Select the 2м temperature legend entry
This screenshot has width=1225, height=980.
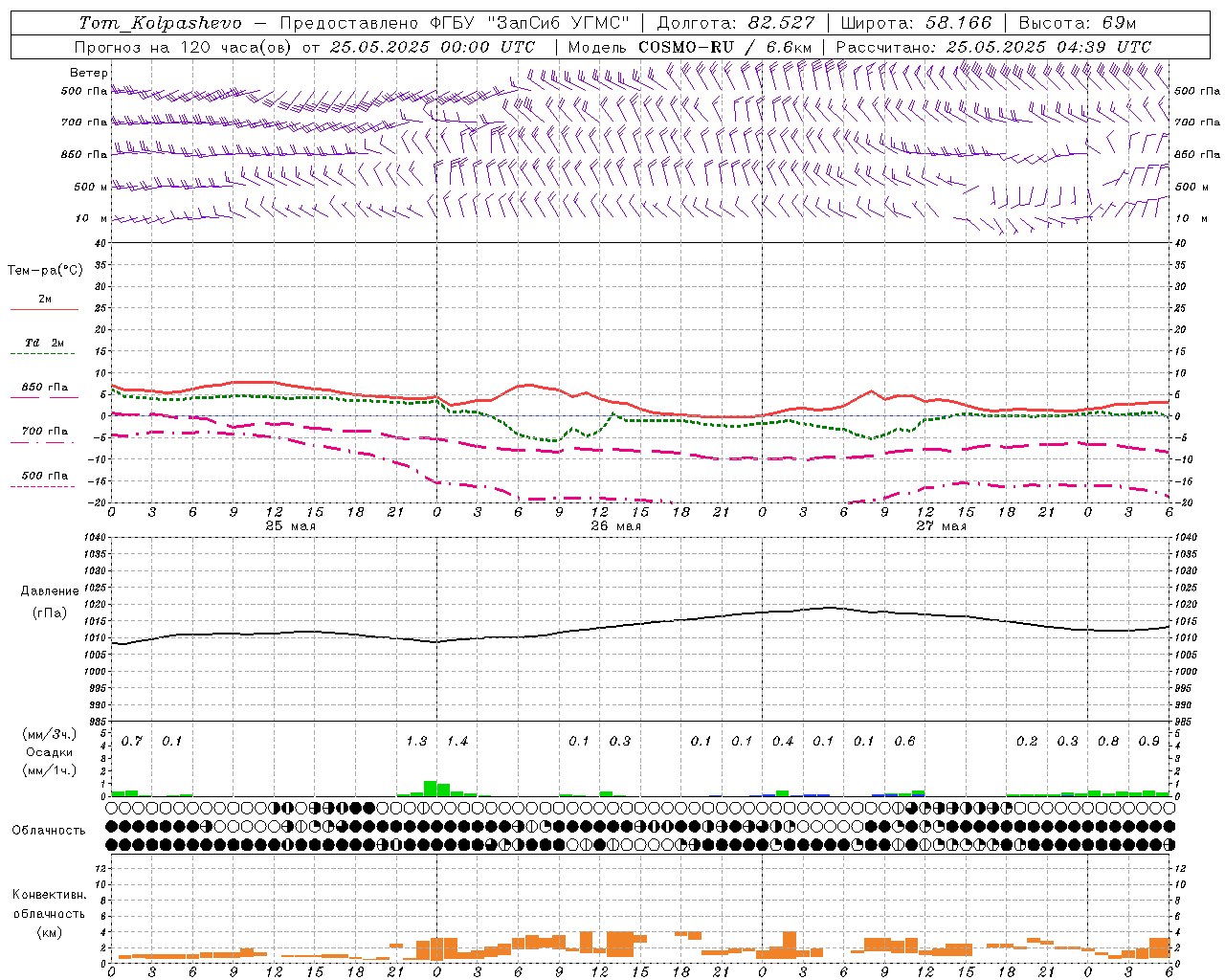(45, 300)
